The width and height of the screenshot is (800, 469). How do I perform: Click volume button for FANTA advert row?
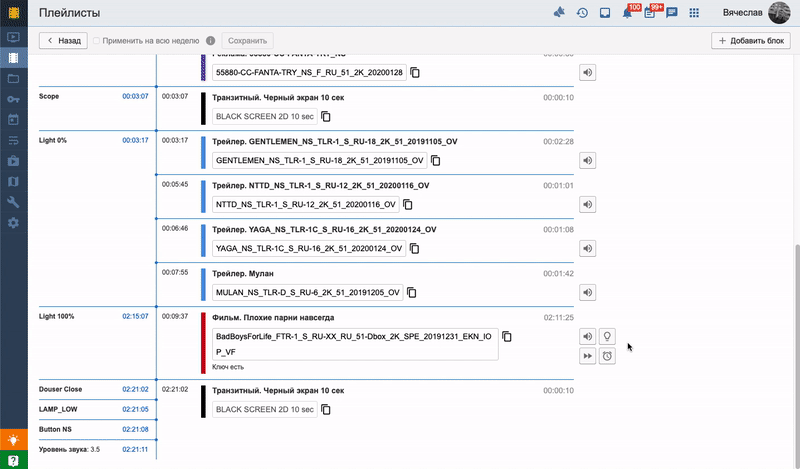587,72
